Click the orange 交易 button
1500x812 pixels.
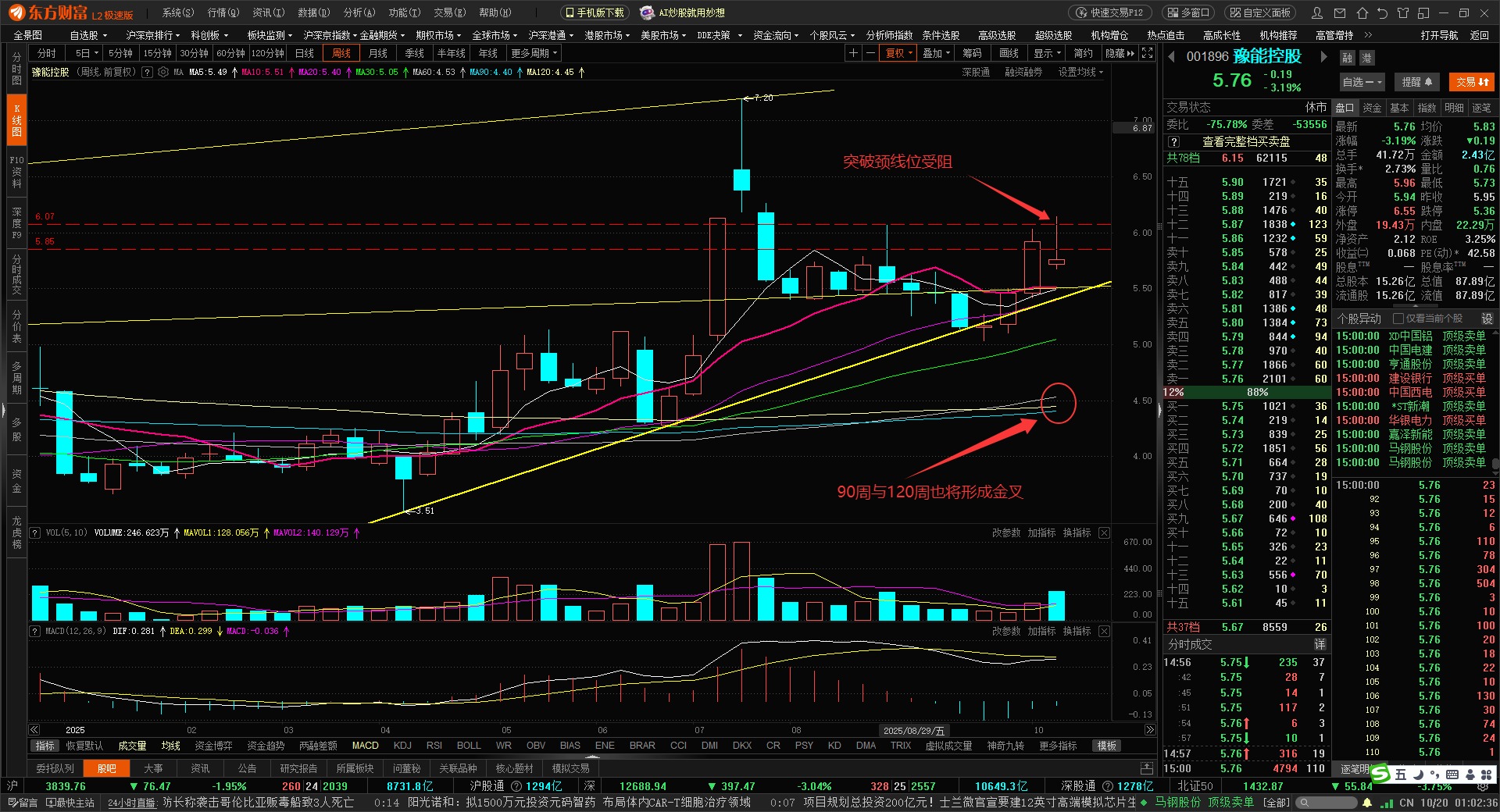[1471, 82]
